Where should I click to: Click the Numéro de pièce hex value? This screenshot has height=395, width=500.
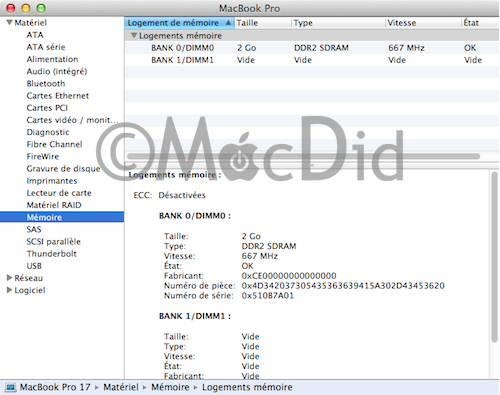coord(343,286)
